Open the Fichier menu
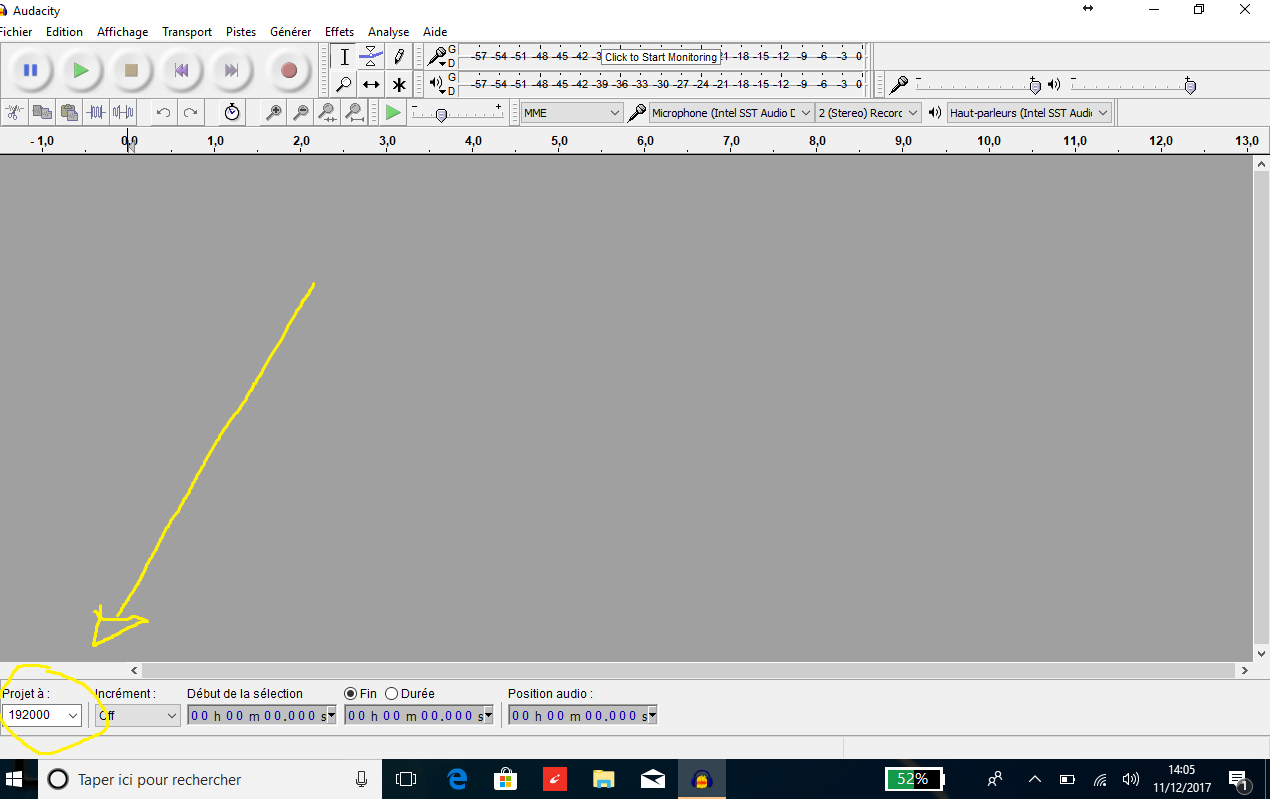1280x800 pixels. point(15,32)
